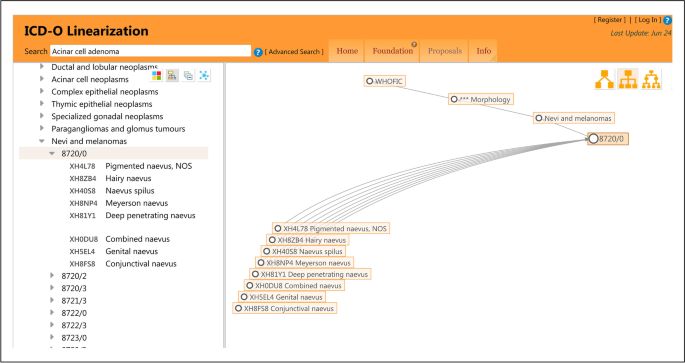The image size is (685, 363).
Task: Click the ICD-O Linearization title
Action: pyautogui.click(x=86, y=31)
